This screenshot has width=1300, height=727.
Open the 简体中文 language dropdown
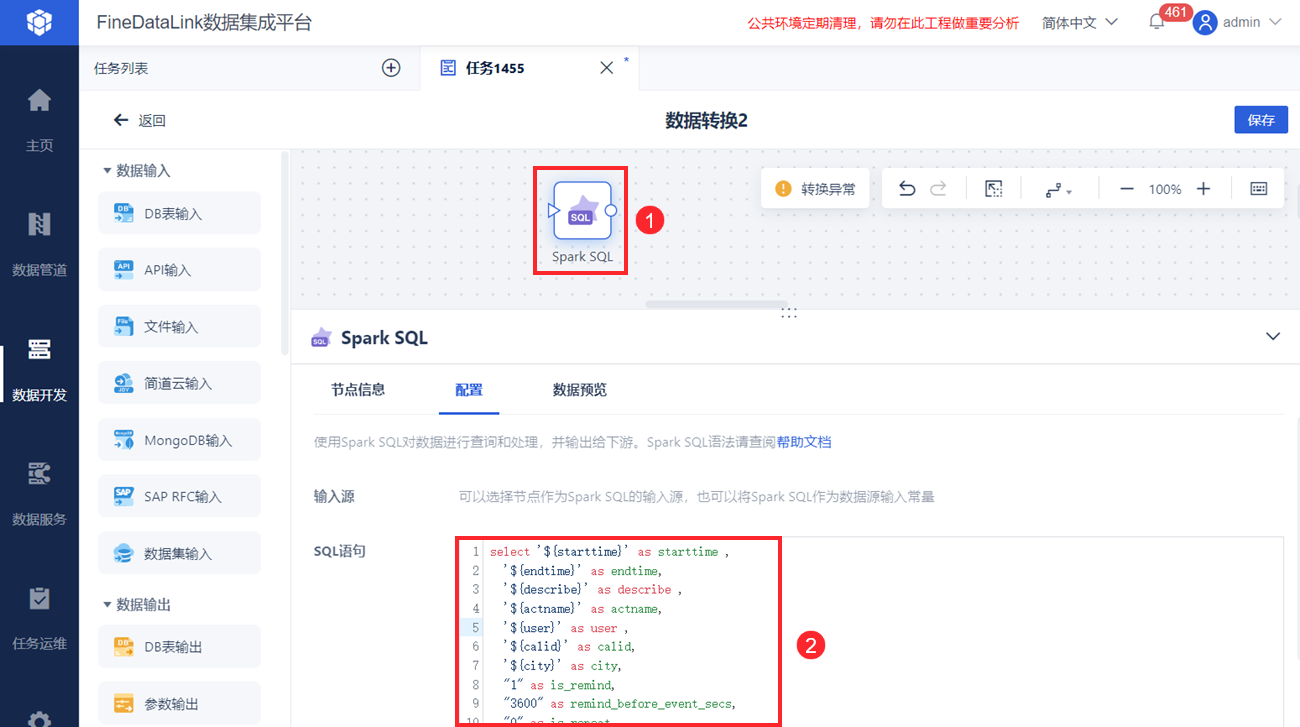(x=1080, y=22)
